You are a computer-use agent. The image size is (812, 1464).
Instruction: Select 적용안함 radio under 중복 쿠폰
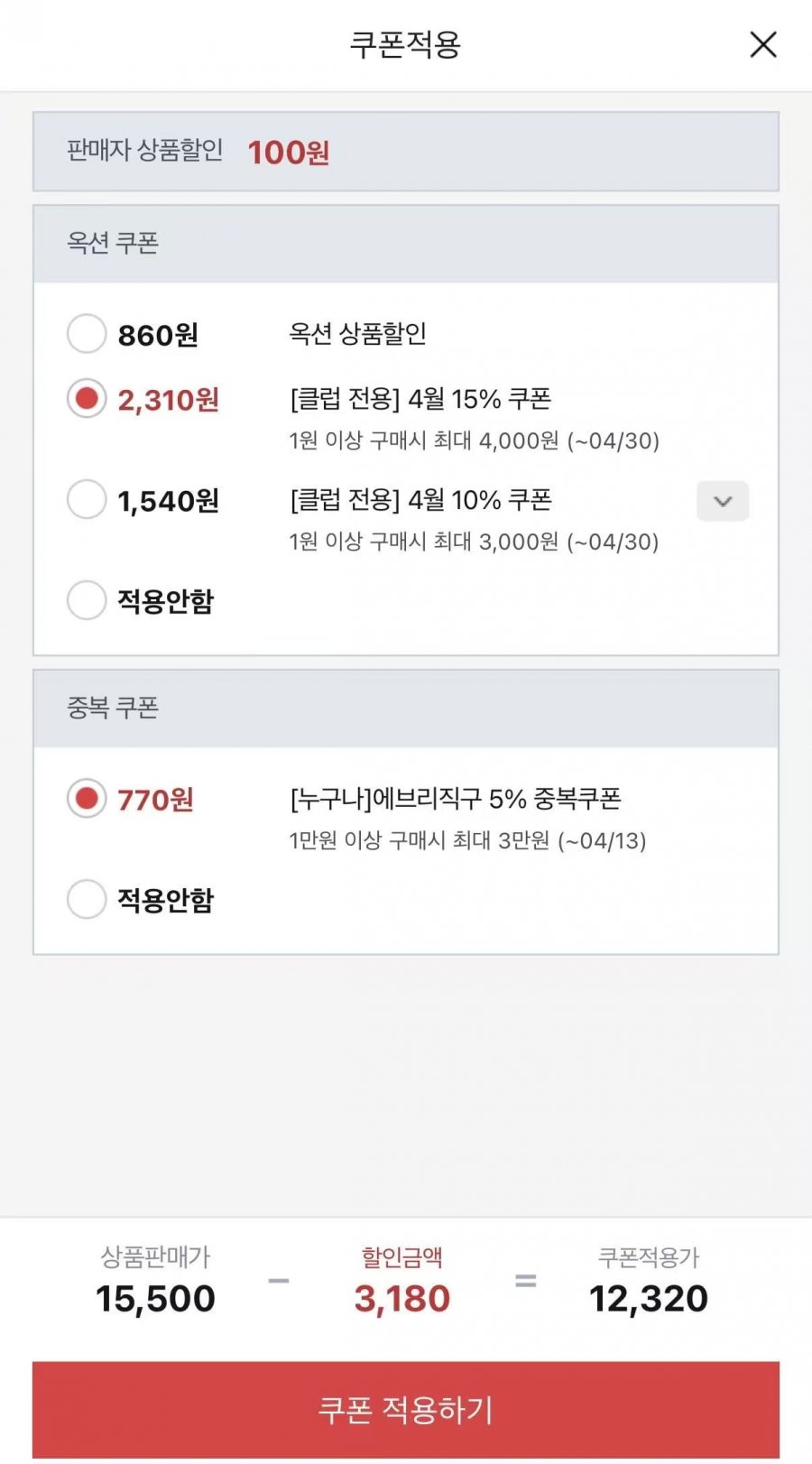tap(87, 899)
